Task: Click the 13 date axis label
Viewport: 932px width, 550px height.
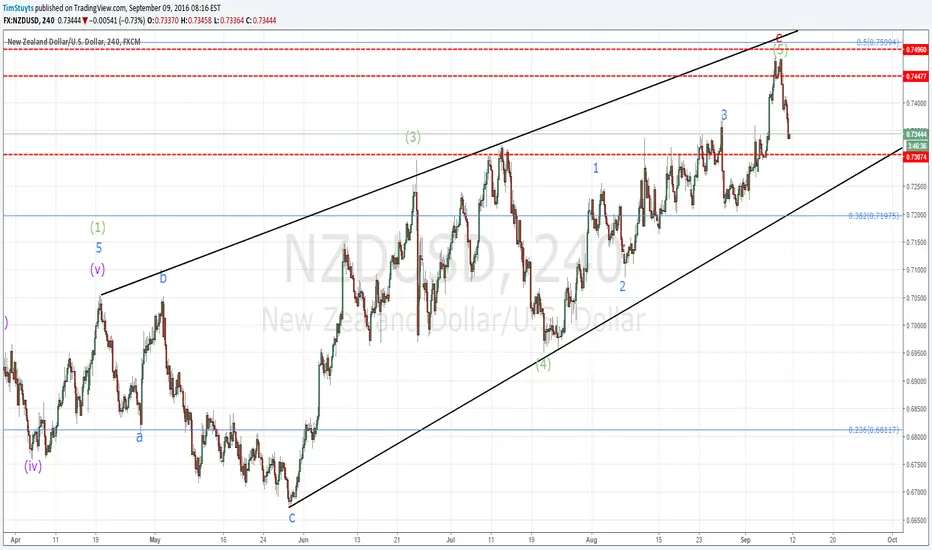Action: 357,540
